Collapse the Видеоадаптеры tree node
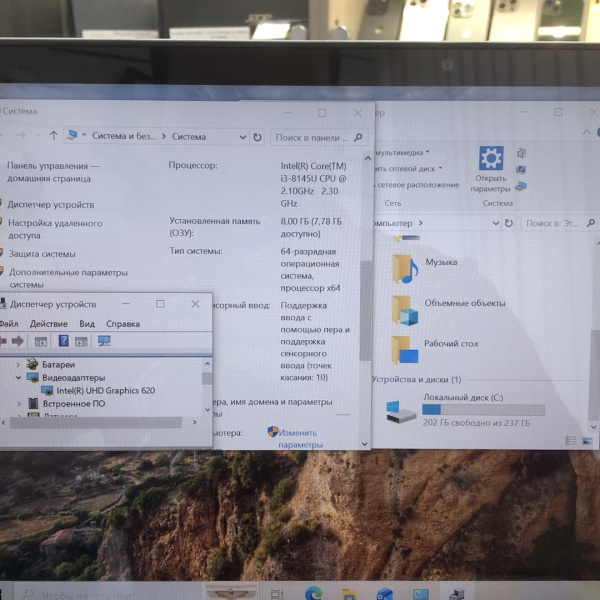This screenshot has width=600, height=600. click(x=18, y=378)
